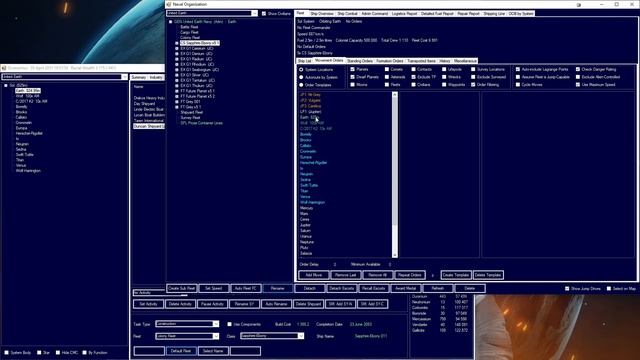Viewport: 640px width, 360px height.
Task: Open the race dropdown in Economics window
Action: 124,77
